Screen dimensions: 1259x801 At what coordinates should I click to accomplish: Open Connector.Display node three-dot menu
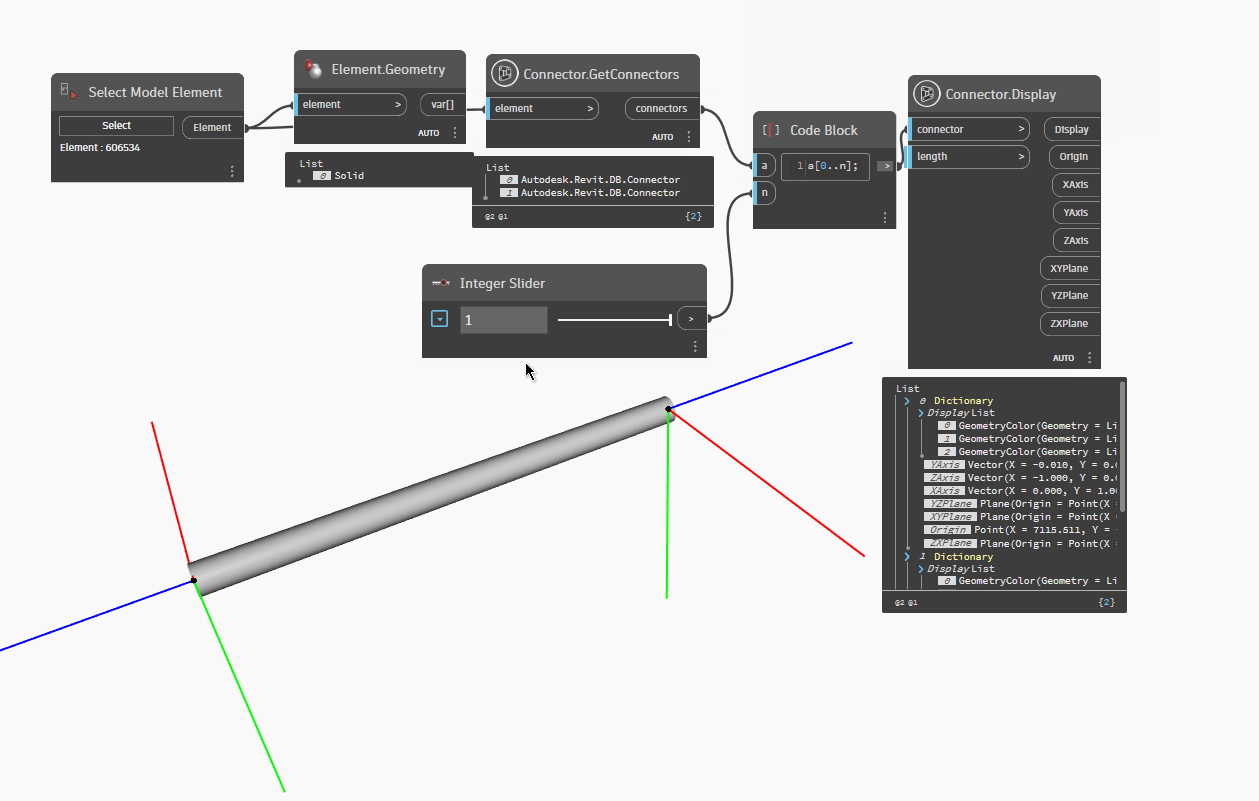point(1089,357)
